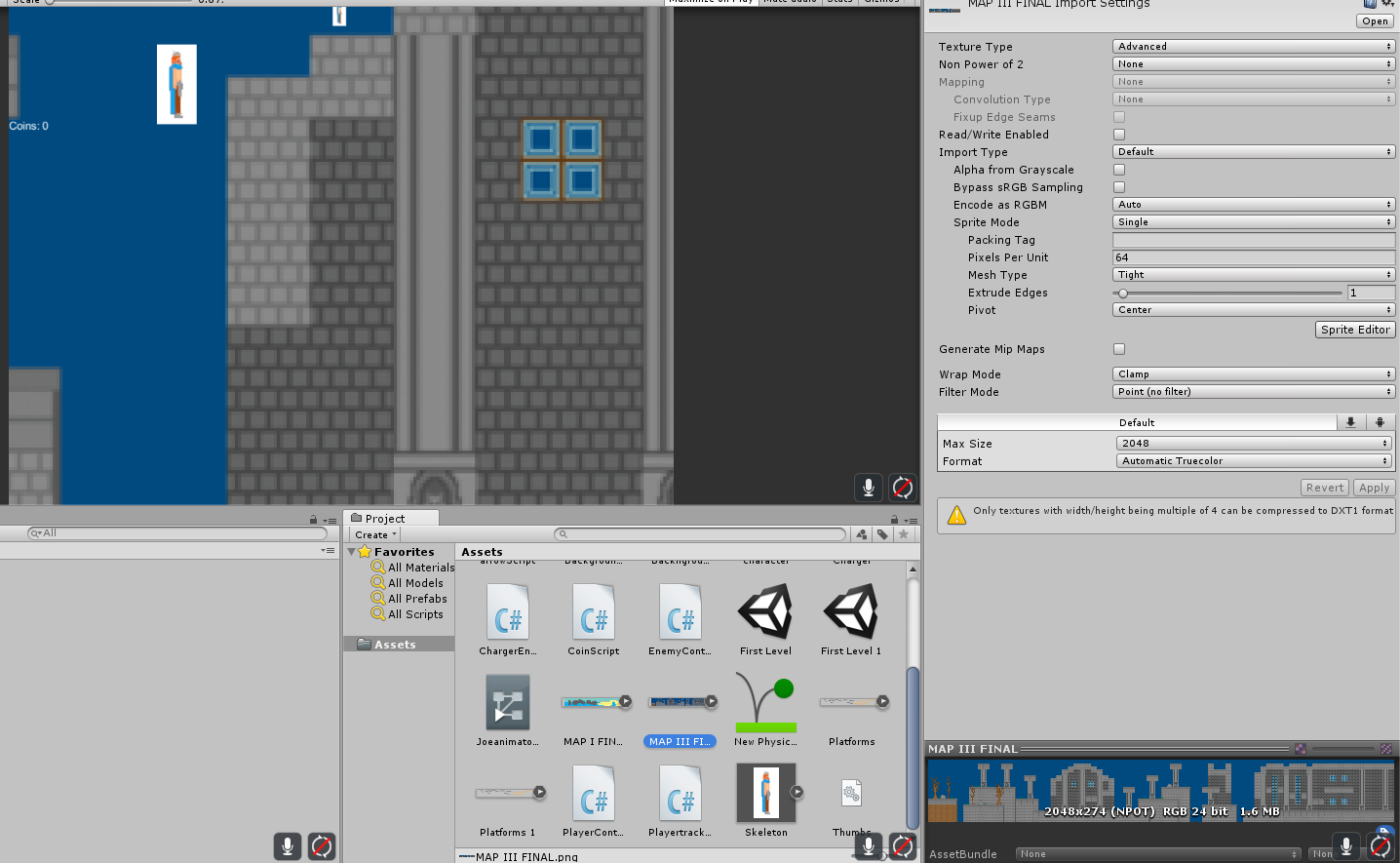Switch to standalone platform override tab

pyautogui.click(x=1350, y=422)
